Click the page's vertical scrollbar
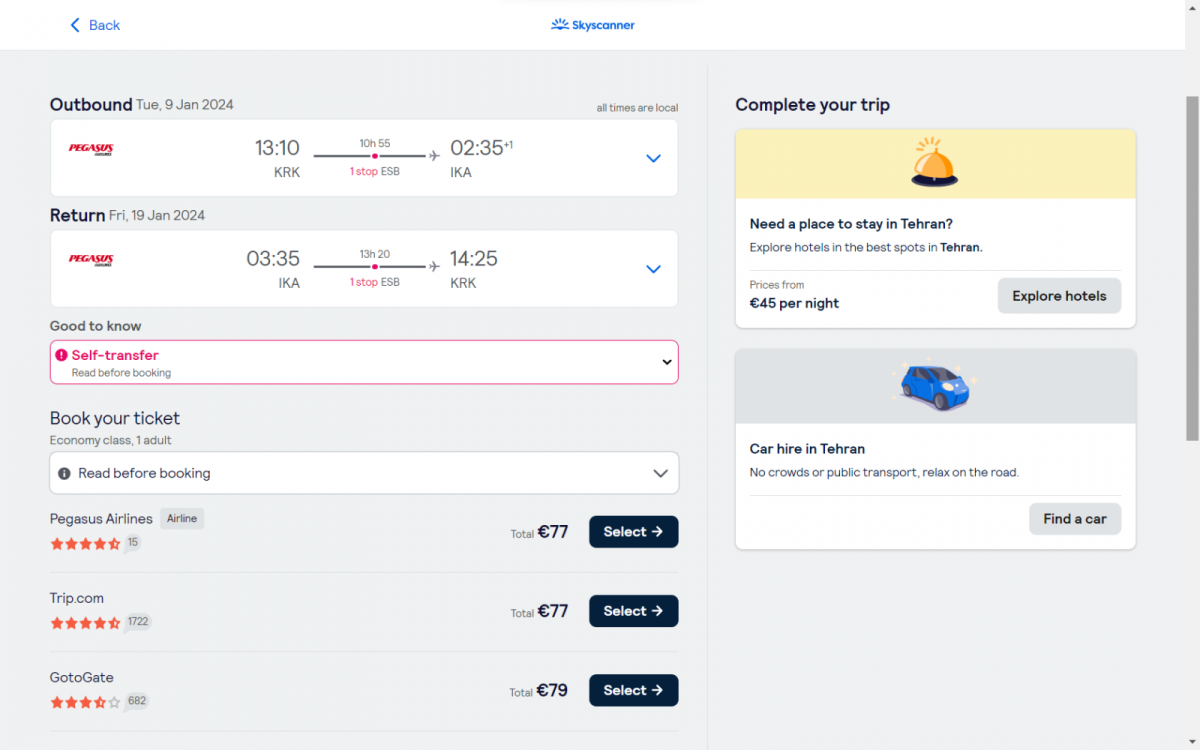The width and height of the screenshot is (1200, 750). (1192, 270)
